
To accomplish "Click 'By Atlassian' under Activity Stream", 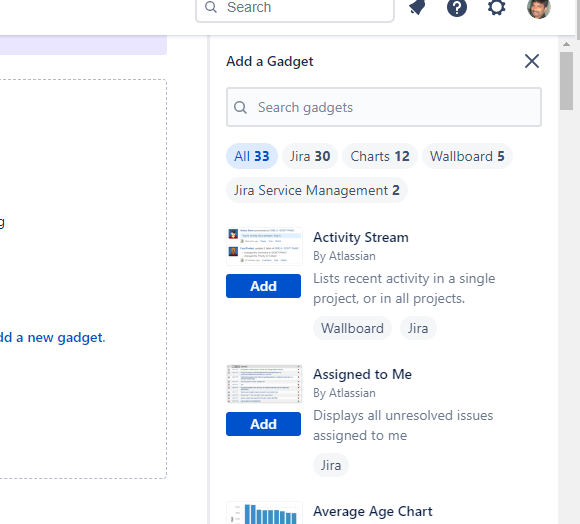I will tap(344, 256).
